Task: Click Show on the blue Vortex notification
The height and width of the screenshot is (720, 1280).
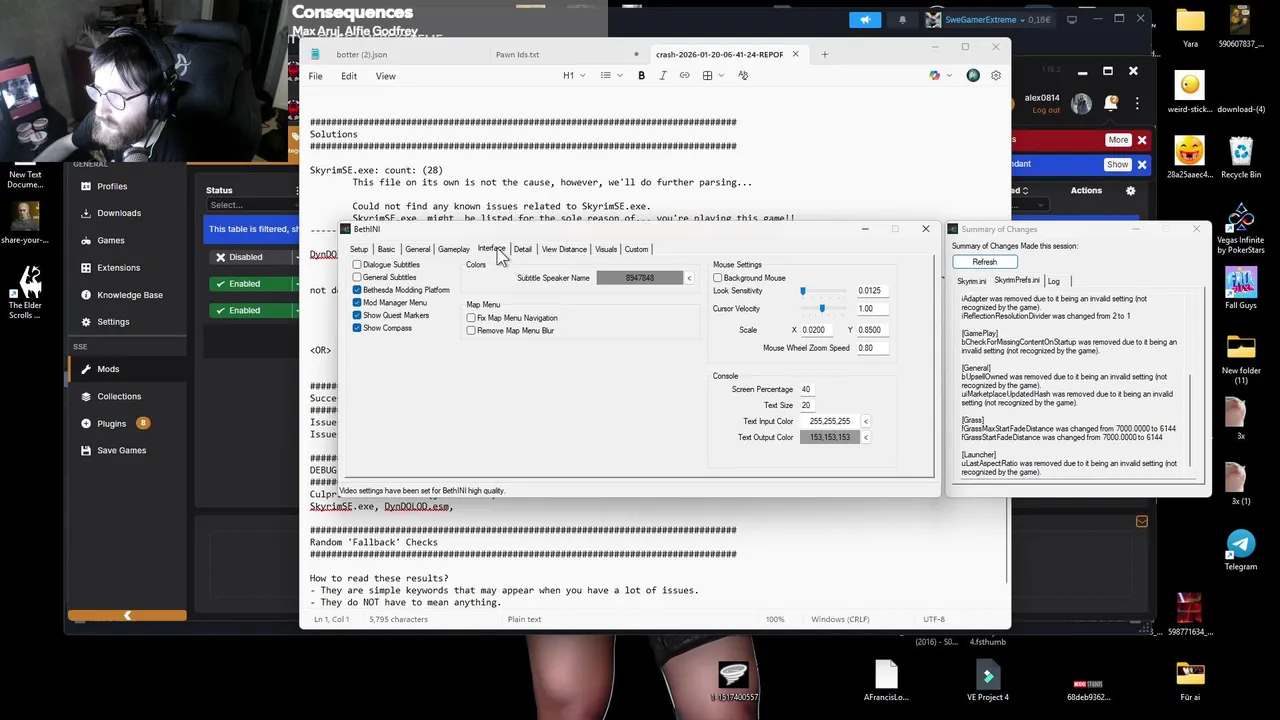Action: click(1117, 164)
